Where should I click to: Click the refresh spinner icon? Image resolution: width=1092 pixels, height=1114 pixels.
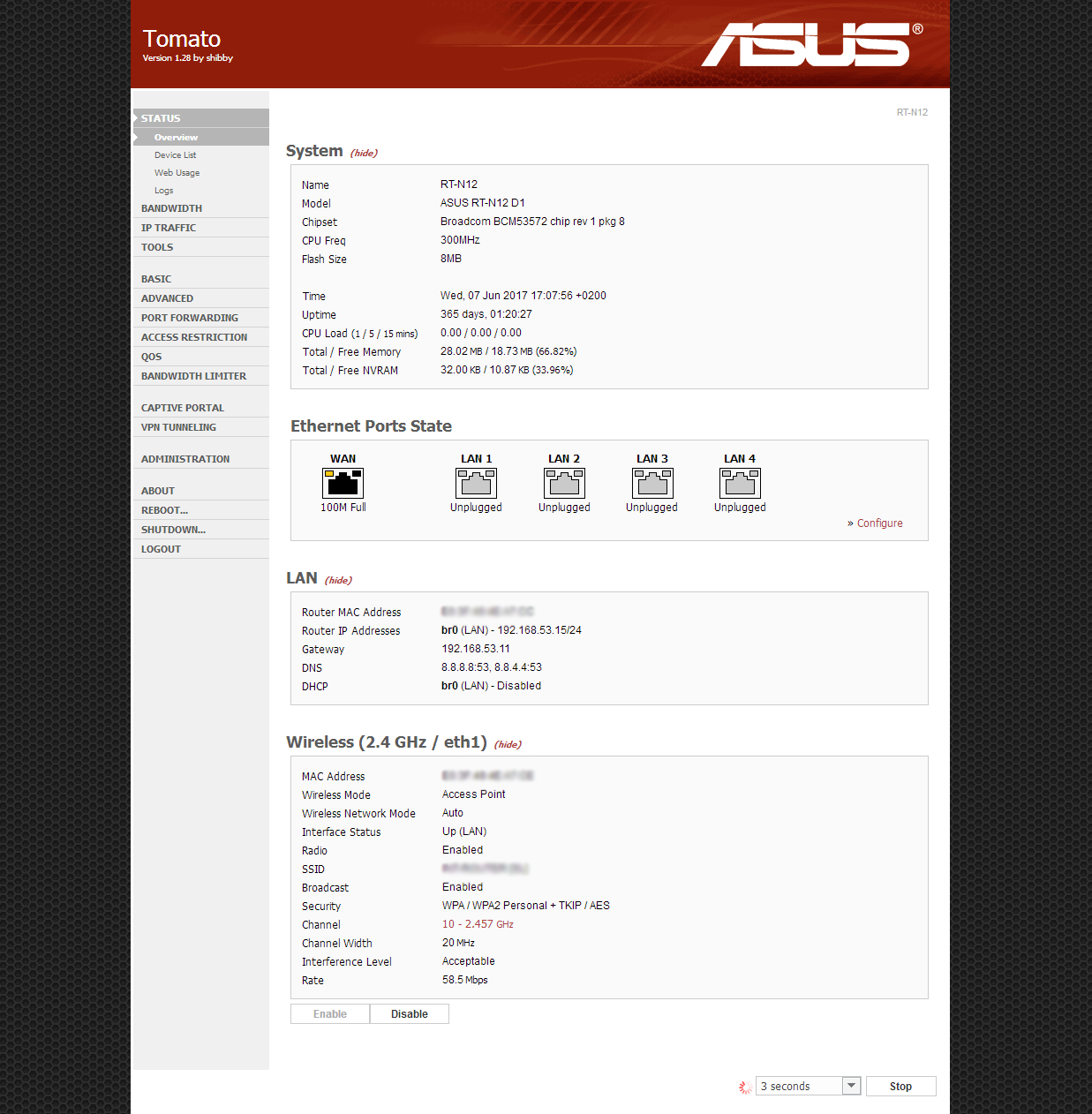point(745,1087)
